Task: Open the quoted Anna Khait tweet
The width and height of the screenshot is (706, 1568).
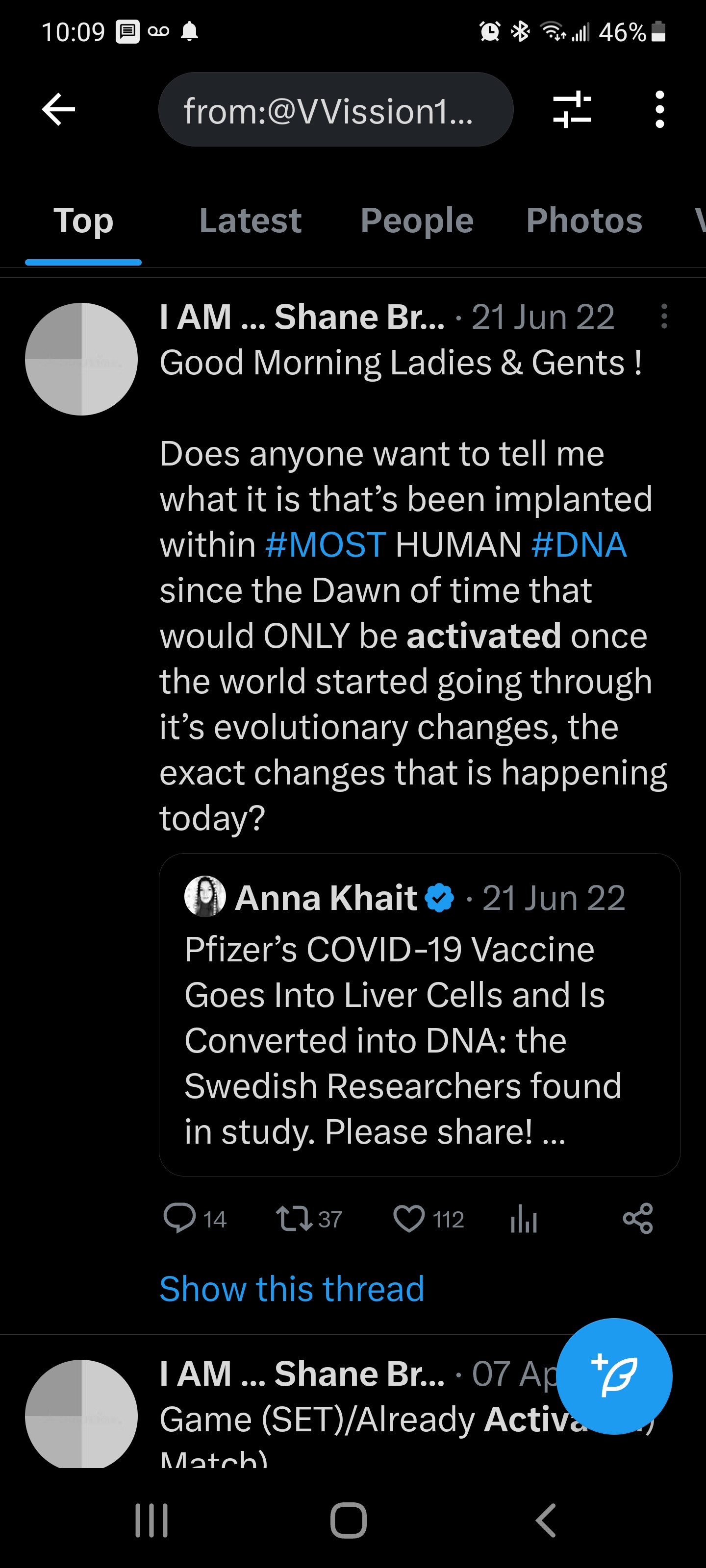Action: 419,1014
